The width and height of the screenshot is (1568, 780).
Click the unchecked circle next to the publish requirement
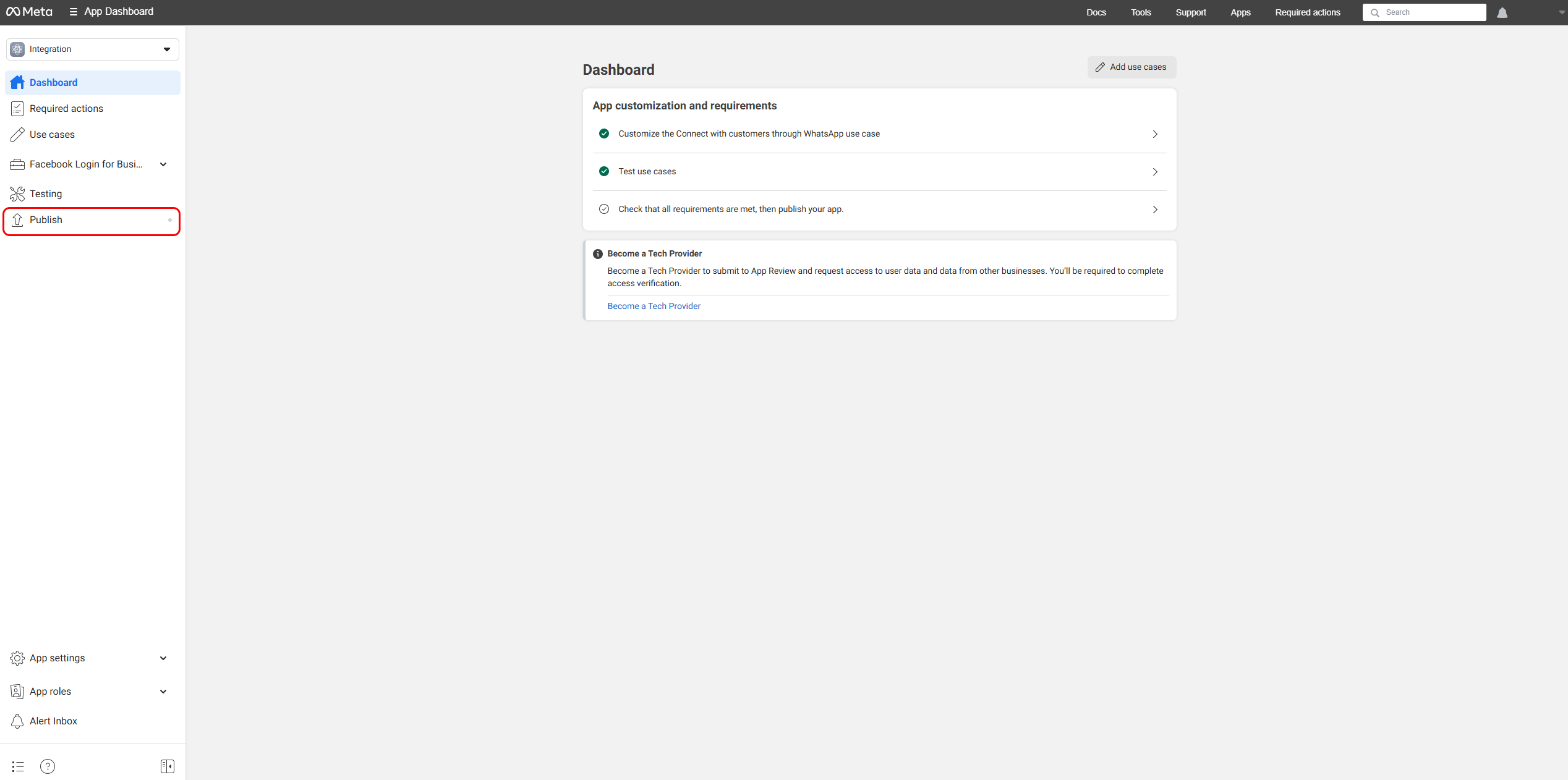coord(604,210)
